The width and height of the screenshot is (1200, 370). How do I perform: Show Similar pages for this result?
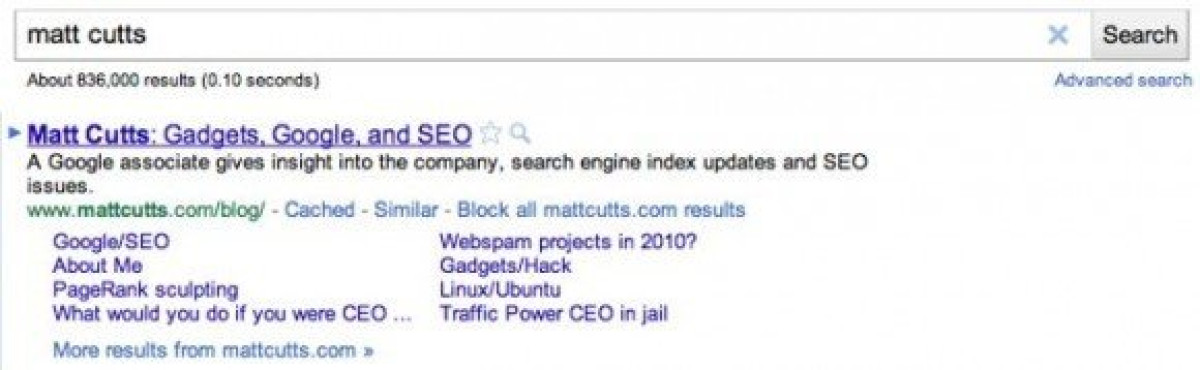point(406,210)
